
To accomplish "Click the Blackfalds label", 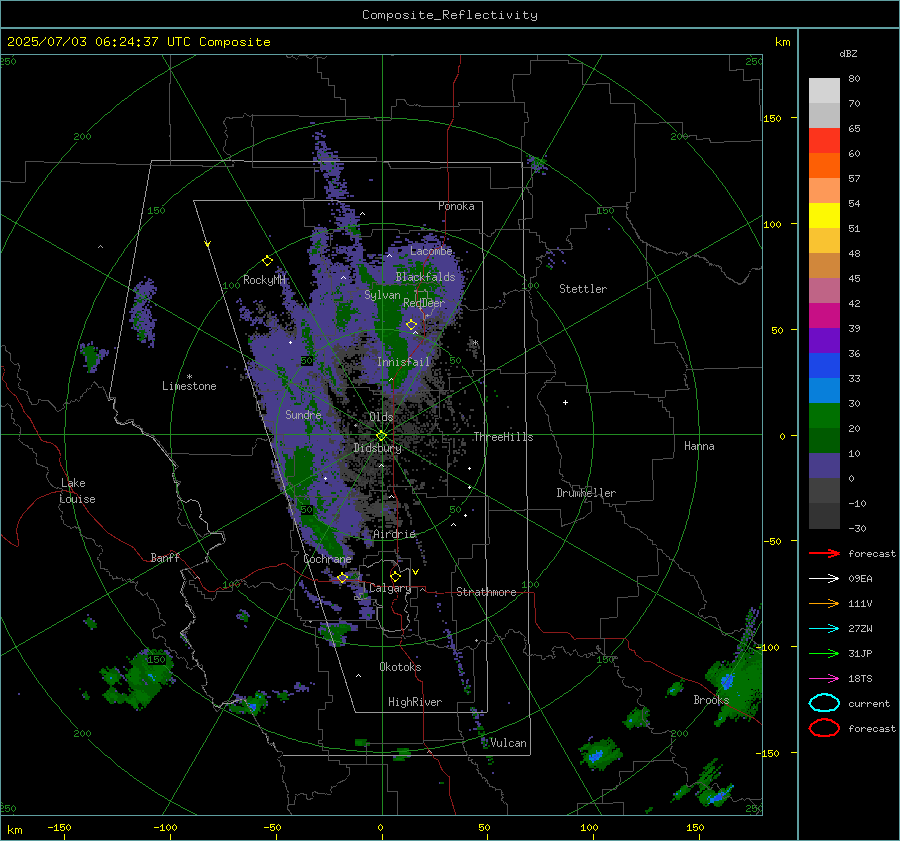I will point(425,277).
